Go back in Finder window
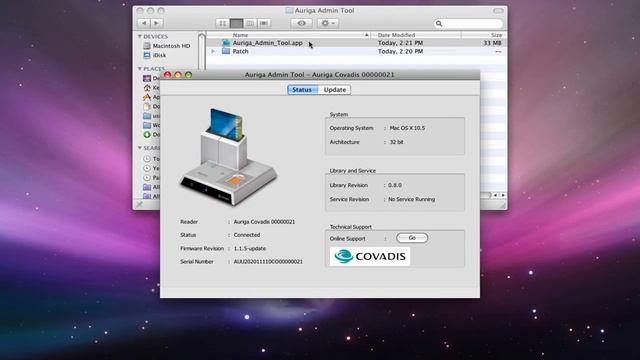640x360 pixels. point(144,23)
